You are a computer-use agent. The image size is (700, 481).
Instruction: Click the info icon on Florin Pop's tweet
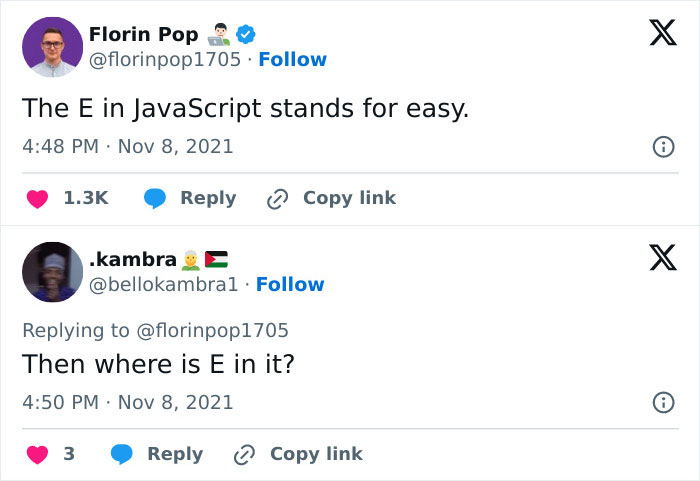pyautogui.click(x=662, y=147)
